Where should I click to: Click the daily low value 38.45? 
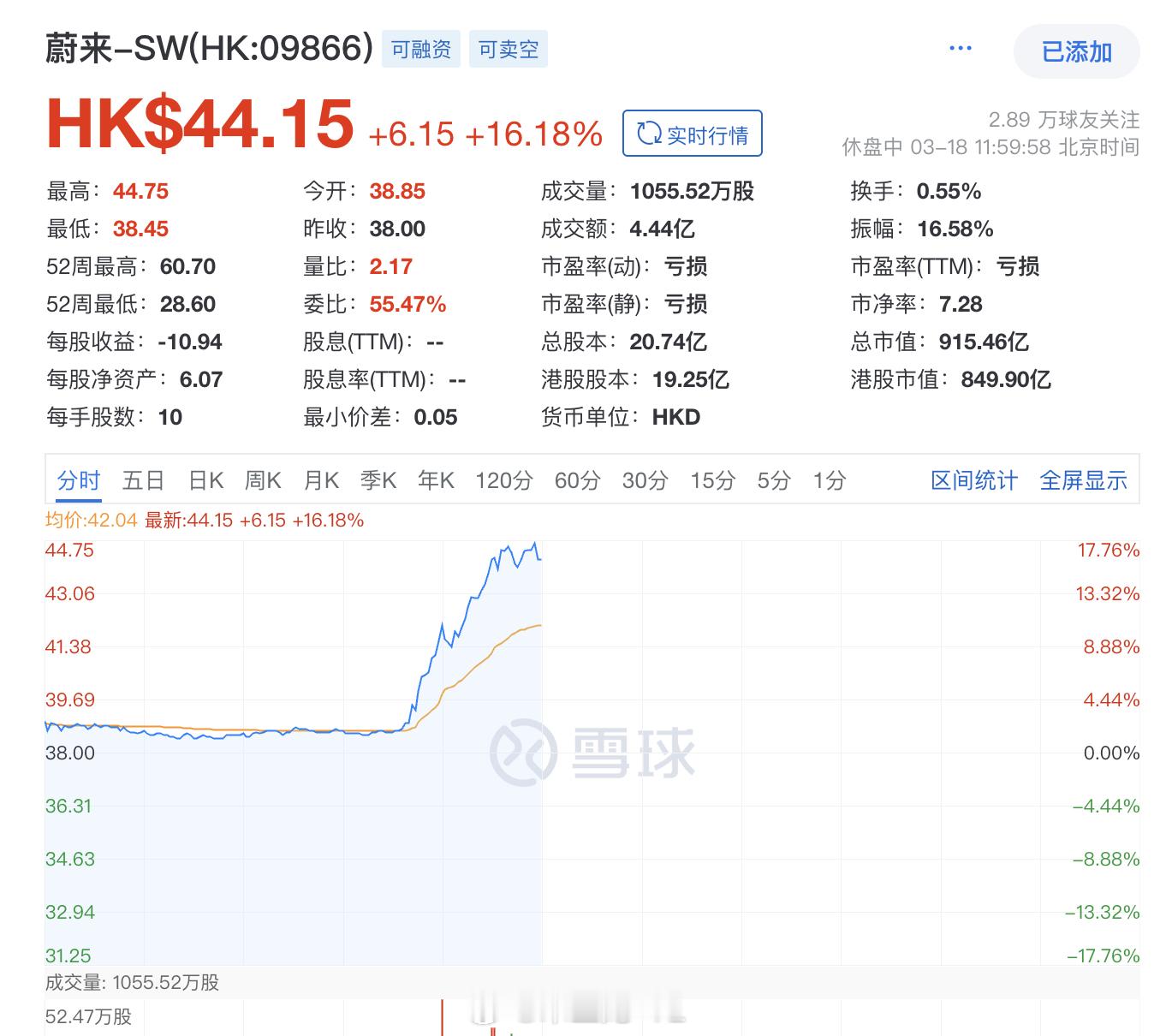(140, 229)
